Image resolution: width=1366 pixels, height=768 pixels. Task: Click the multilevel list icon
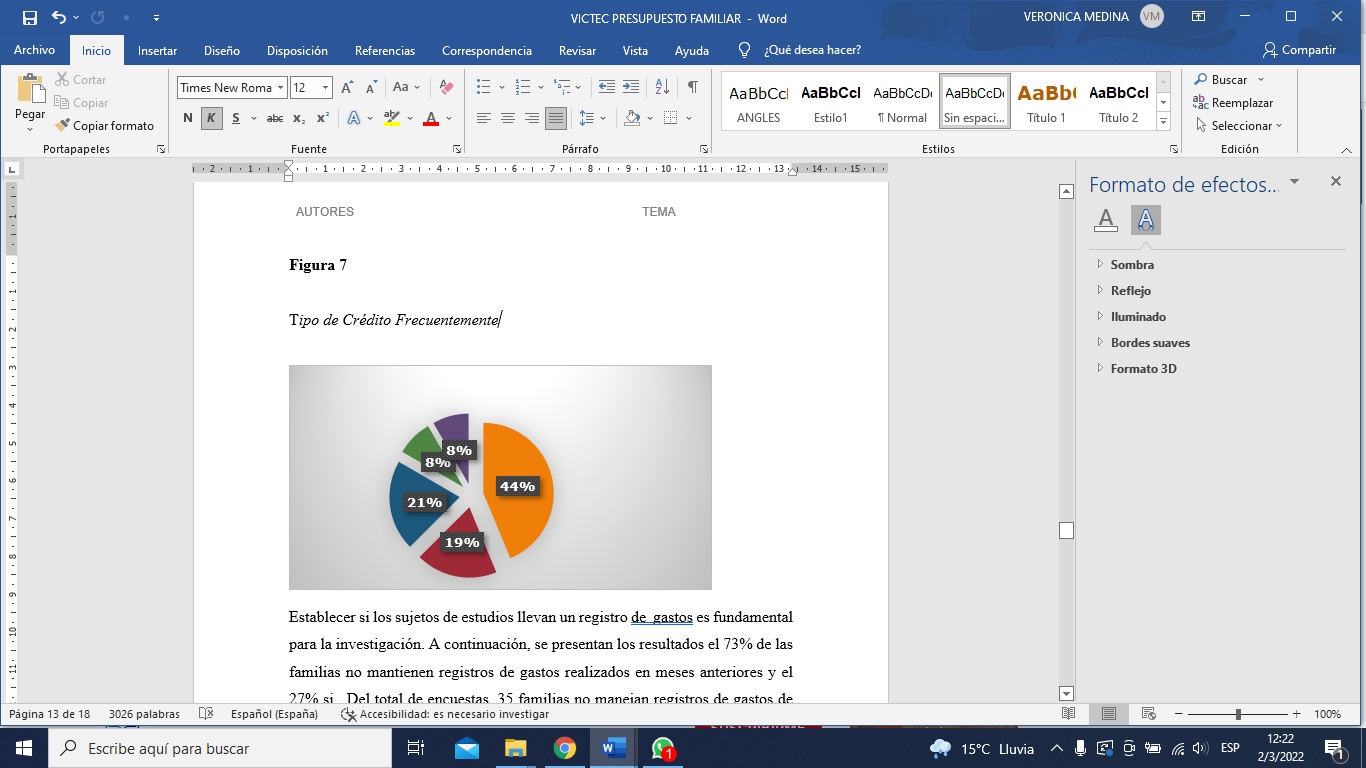click(x=563, y=87)
